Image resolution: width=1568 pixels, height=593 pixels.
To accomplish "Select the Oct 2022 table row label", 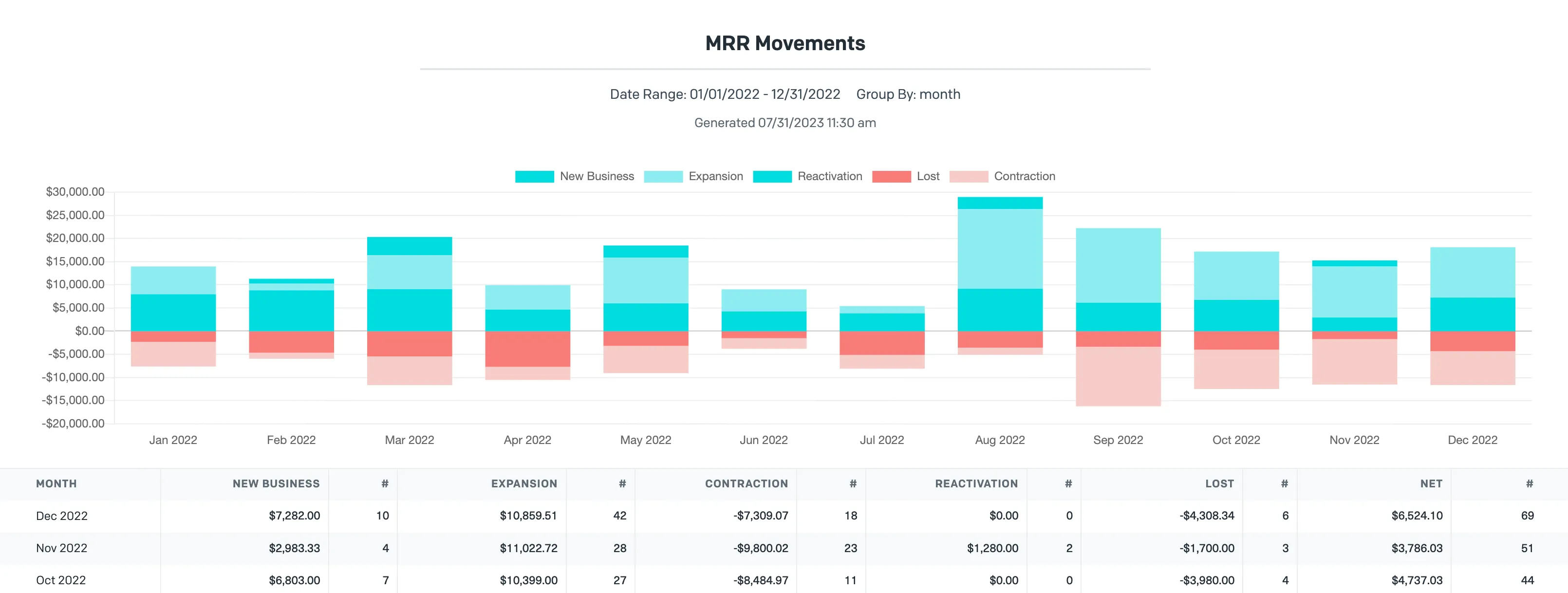I will tap(61, 580).
